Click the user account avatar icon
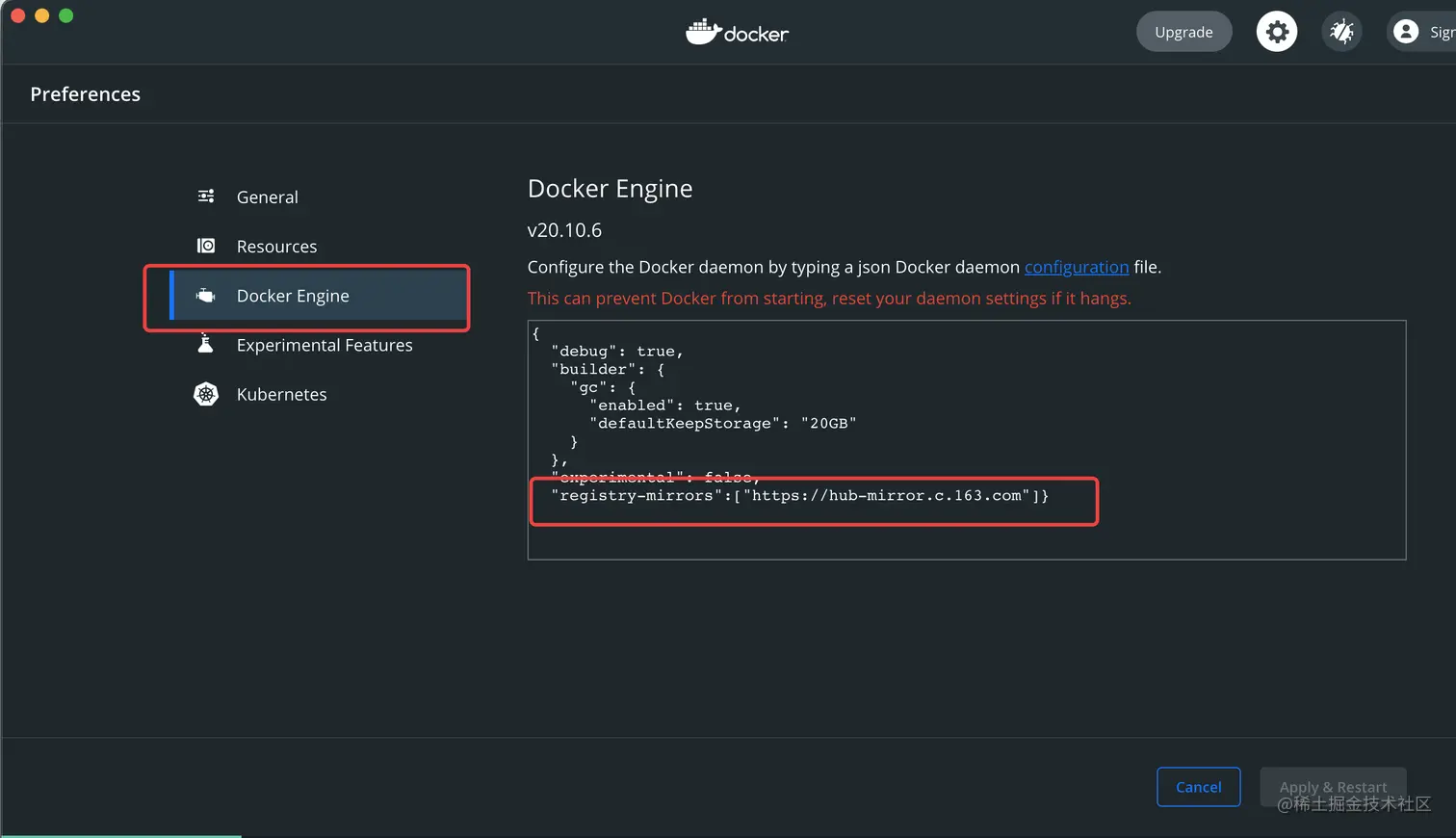 [x=1406, y=32]
